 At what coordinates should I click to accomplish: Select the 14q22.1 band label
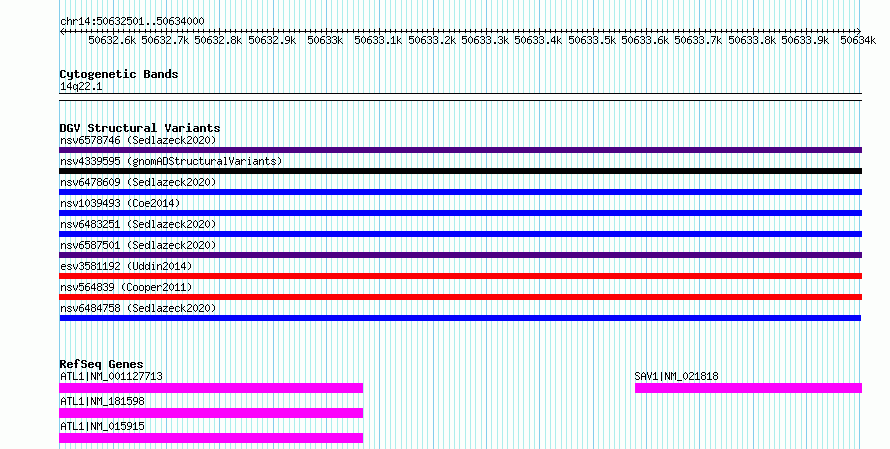(81, 87)
